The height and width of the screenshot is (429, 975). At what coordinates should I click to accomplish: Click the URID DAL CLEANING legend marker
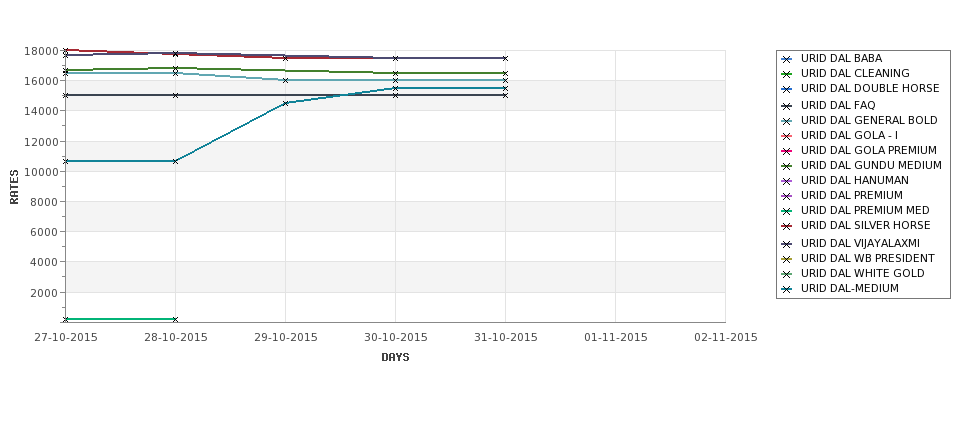(x=787, y=74)
